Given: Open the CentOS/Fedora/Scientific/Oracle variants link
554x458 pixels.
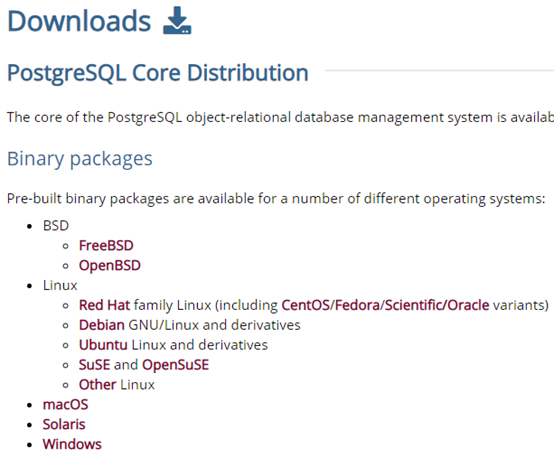Looking at the screenshot, I should (385, 305).
